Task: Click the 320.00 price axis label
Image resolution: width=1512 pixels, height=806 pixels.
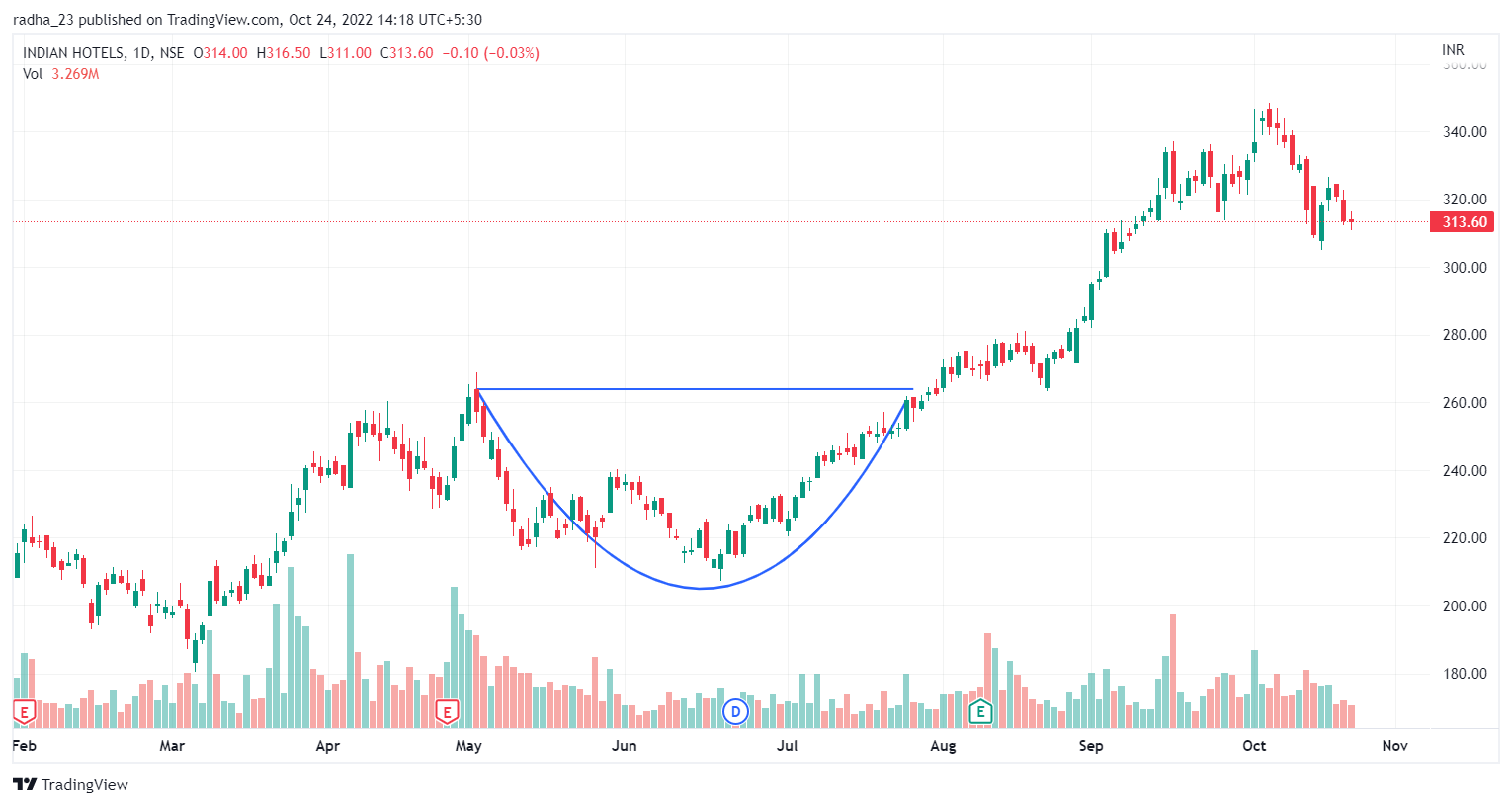Action: pyautogui.click(x=1465, y=199)
